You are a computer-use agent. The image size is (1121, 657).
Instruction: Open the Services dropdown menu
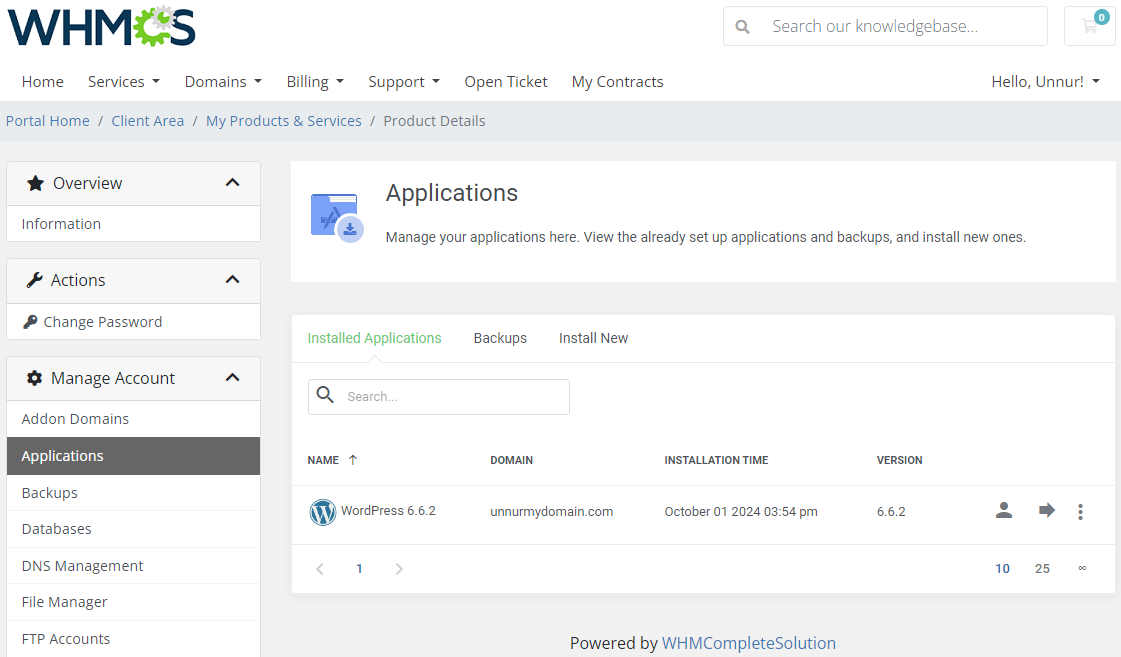point(124,82)
